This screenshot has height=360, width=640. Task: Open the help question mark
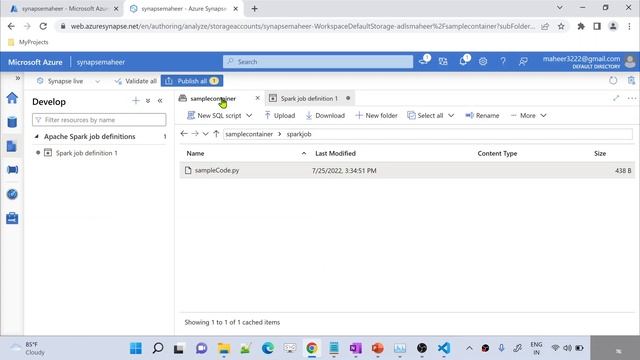[503, 62]
